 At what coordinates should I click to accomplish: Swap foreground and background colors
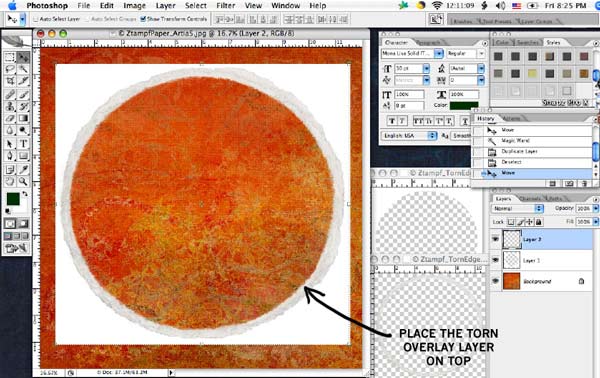pos(25,194)
